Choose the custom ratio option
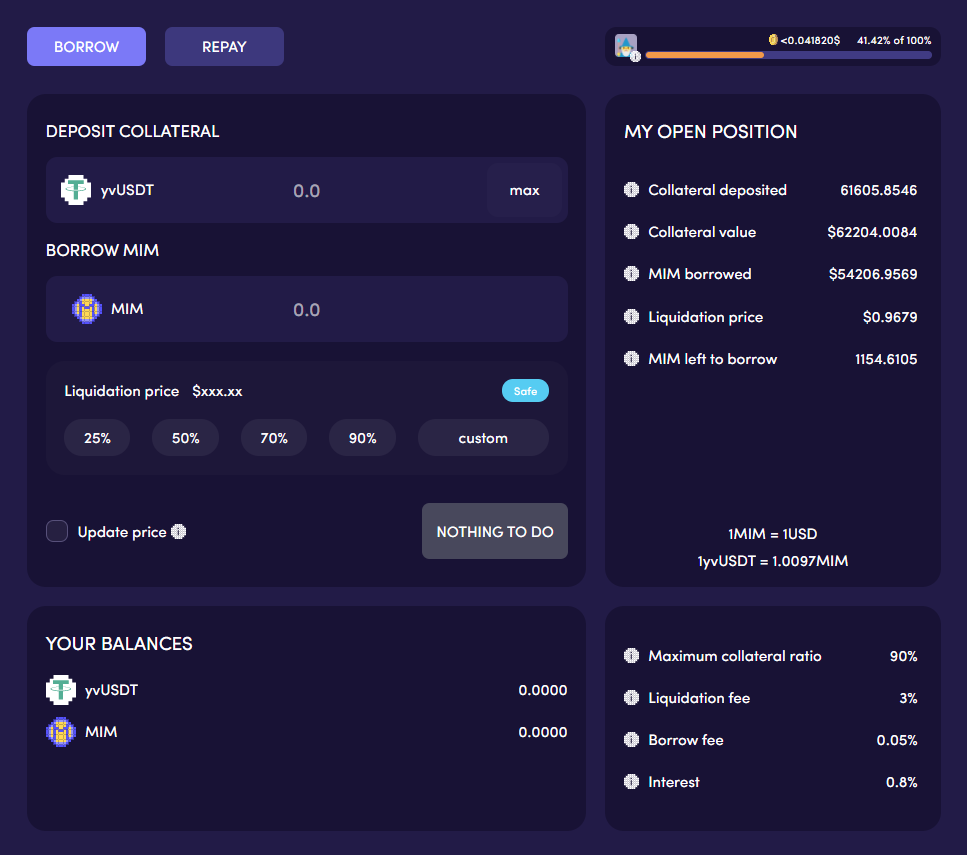This screenshot has height=855, width=967. click(x=483, y=438)
